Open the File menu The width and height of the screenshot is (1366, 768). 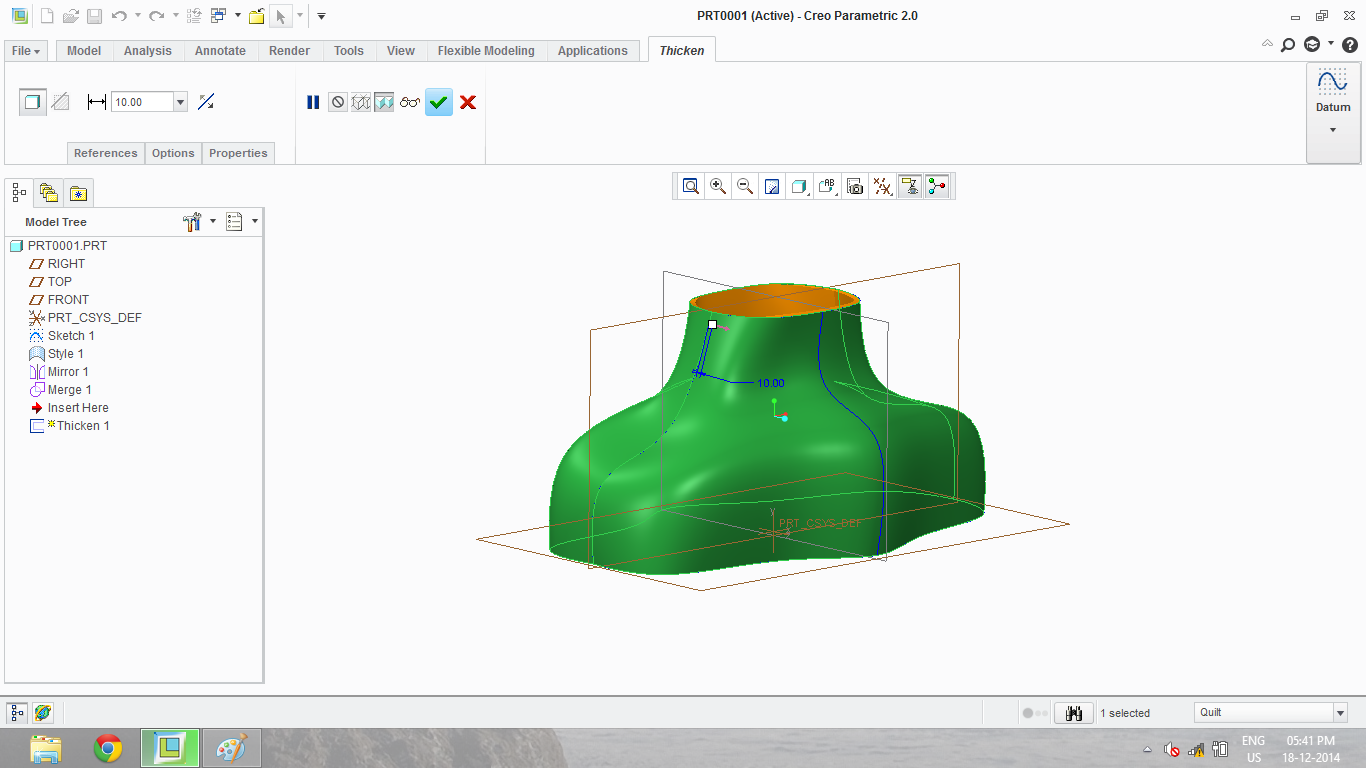pyautogui.click(x=26, y=51)
